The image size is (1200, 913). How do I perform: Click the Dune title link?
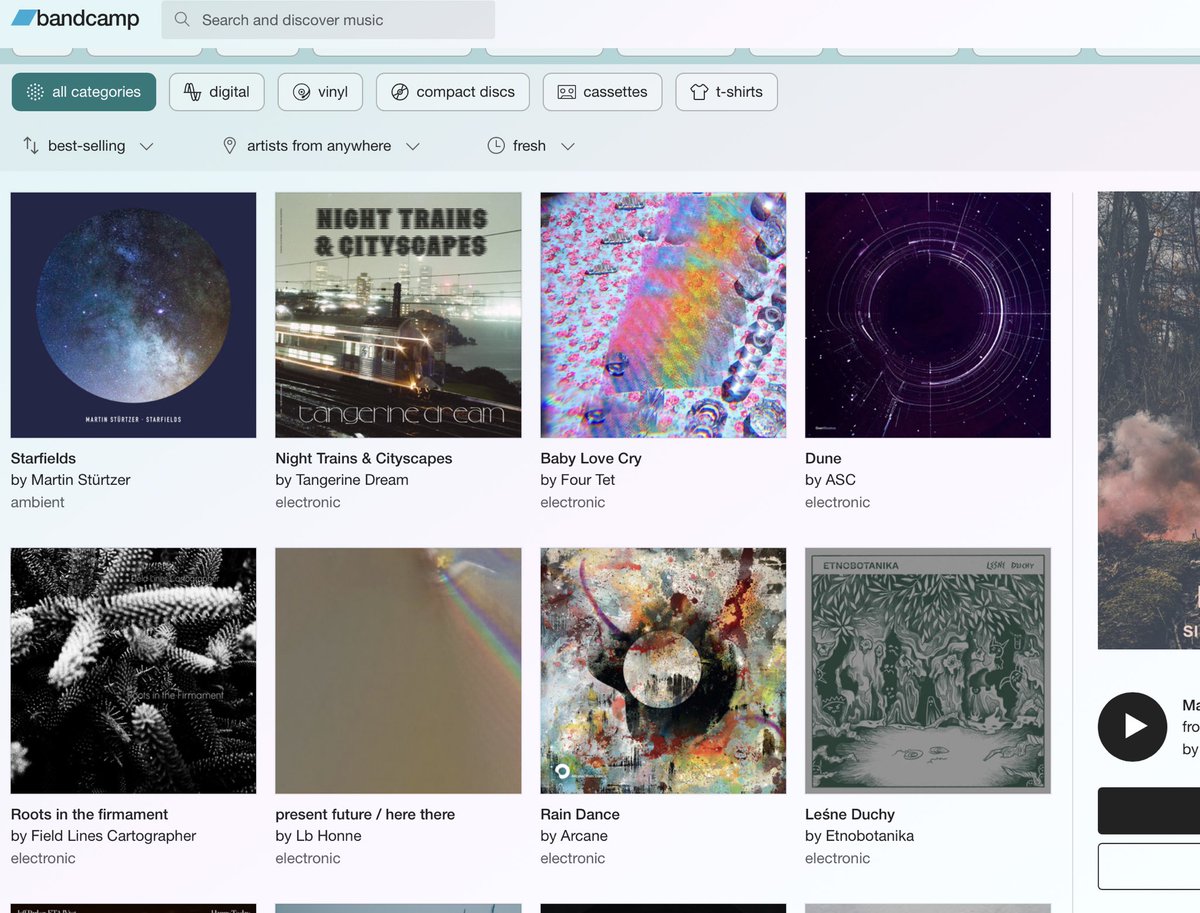[x=823, y=458]
